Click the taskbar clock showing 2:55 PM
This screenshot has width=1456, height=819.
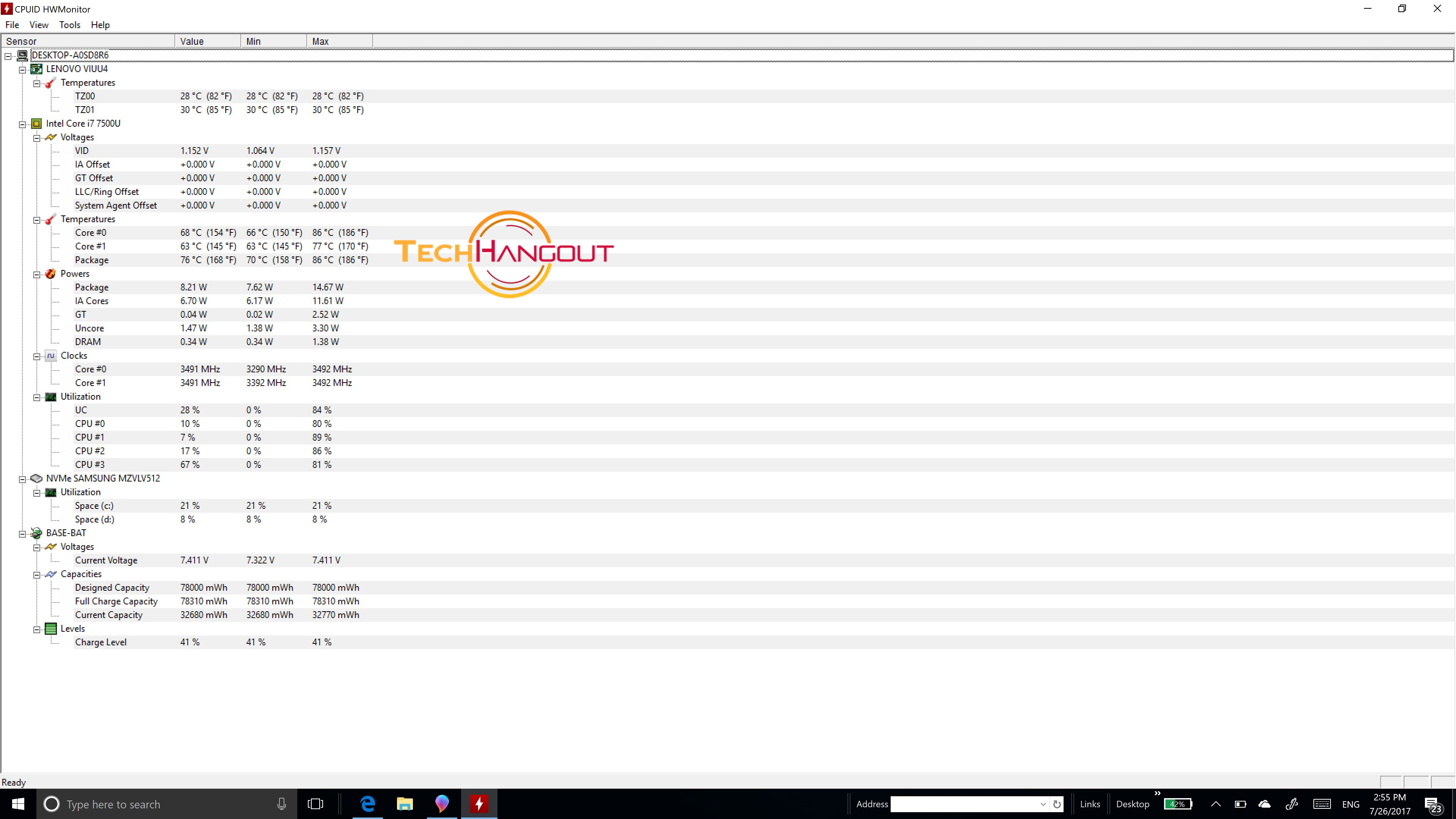pyautogui.click(x=1390, y=804)
